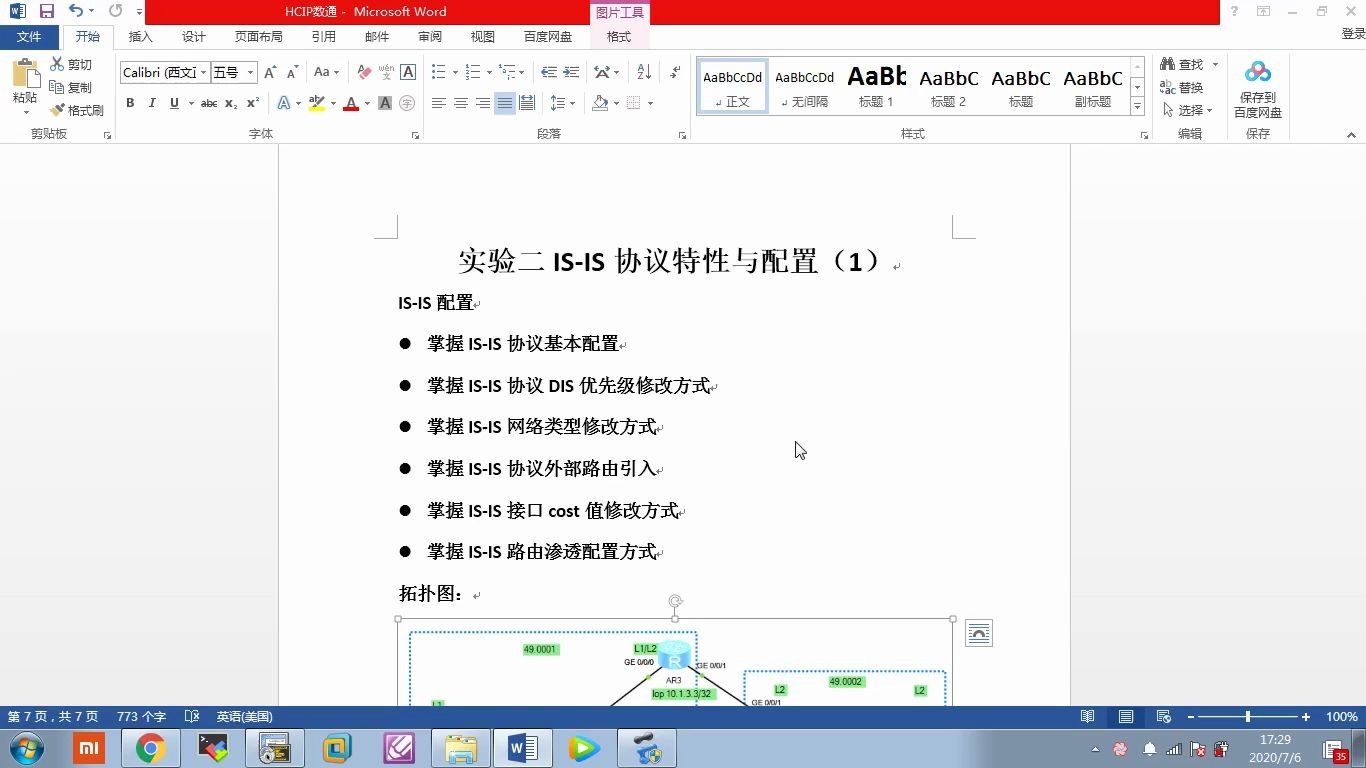Switch to the Insert (插入) tab
The image size is (1366, 768).
[141, 37]
